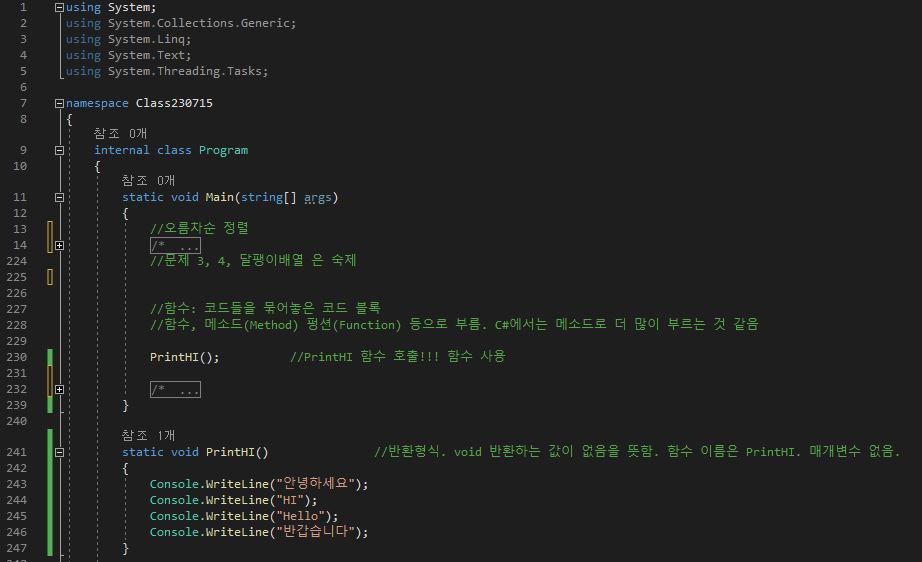Open collapsed comment box under 오름차순 정렬
The image size is (922, 562).
pyautogui.click(x=175, y=245)
